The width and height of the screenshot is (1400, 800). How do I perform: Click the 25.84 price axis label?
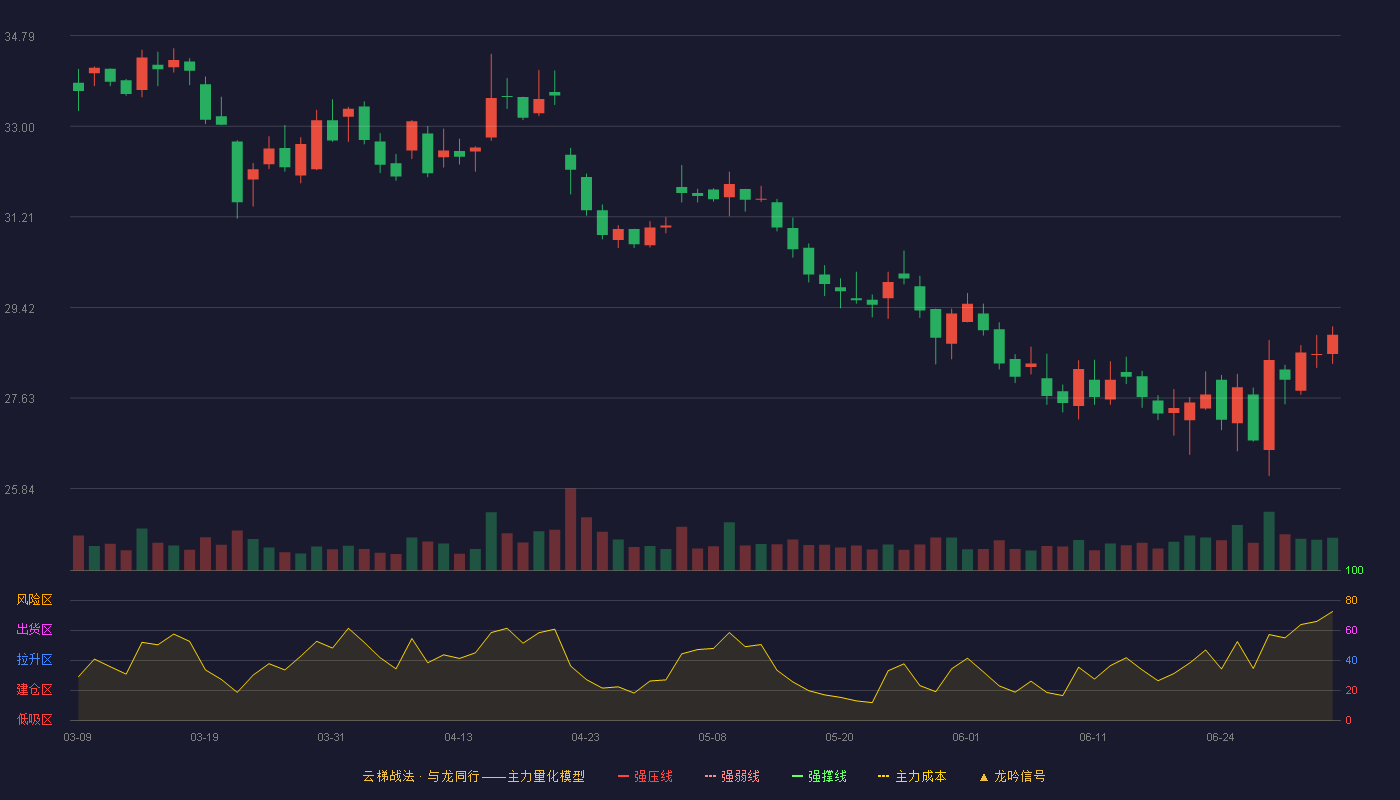[x=20, y=490]
